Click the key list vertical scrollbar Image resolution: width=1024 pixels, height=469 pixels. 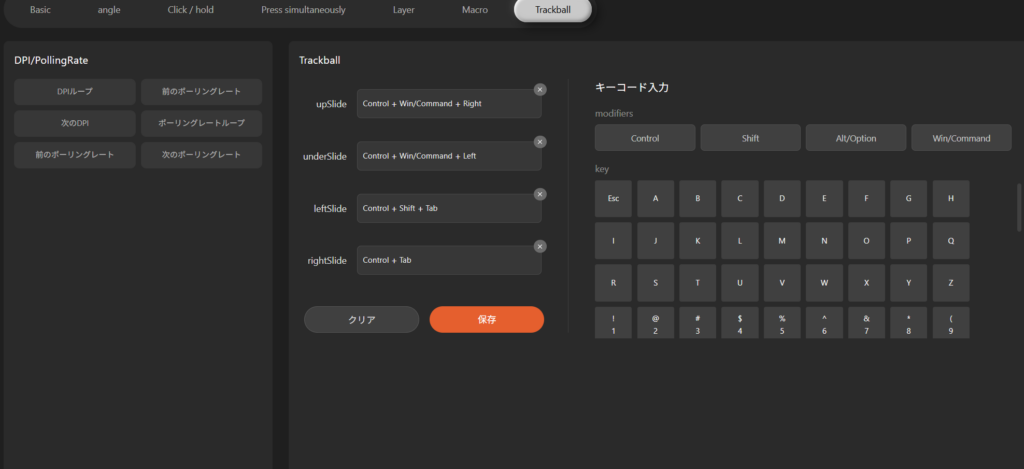1019,205
